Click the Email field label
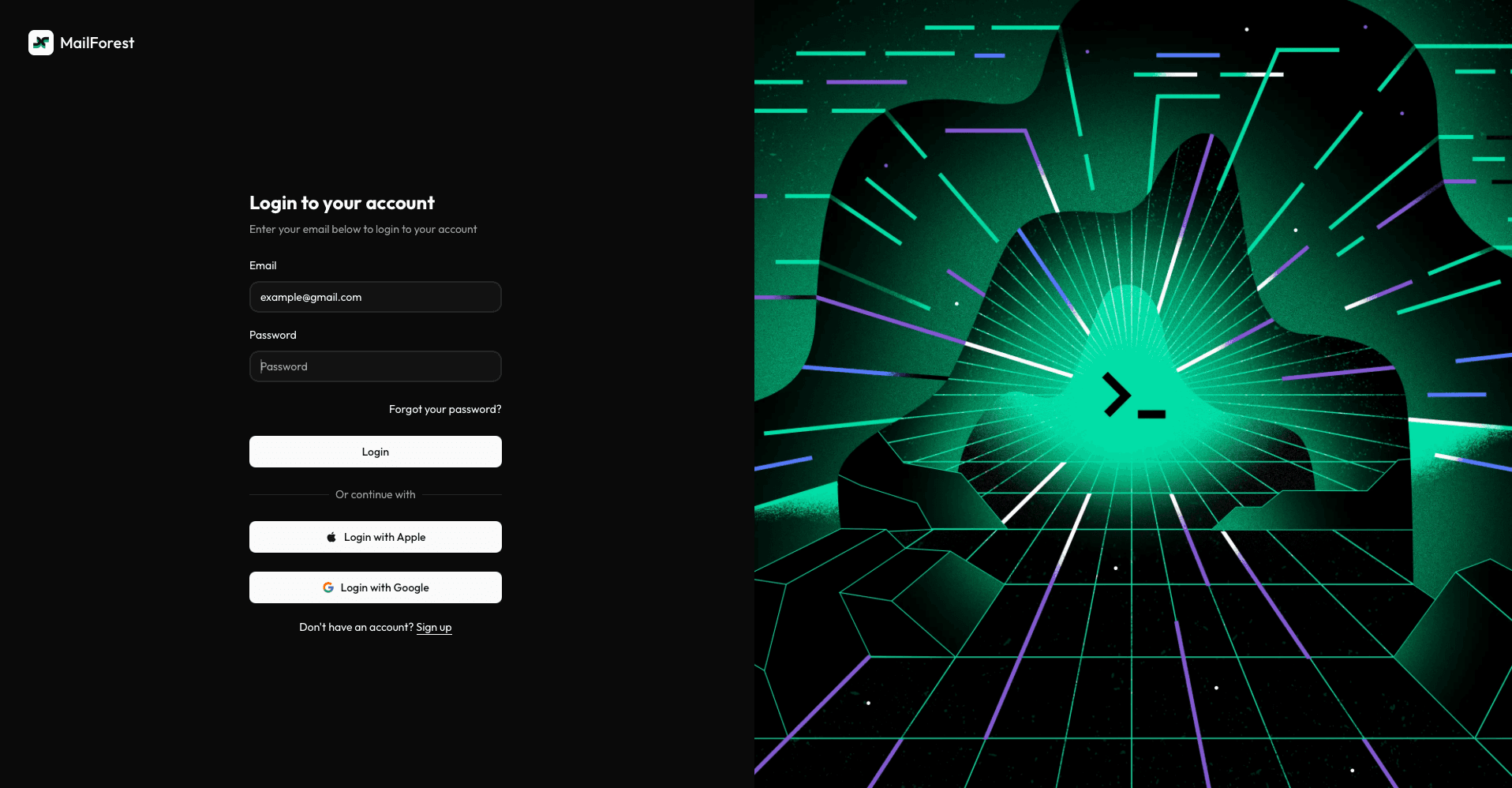Image resolution: width=1512 pixels, height=788 pixels. (x=263, y=265)
